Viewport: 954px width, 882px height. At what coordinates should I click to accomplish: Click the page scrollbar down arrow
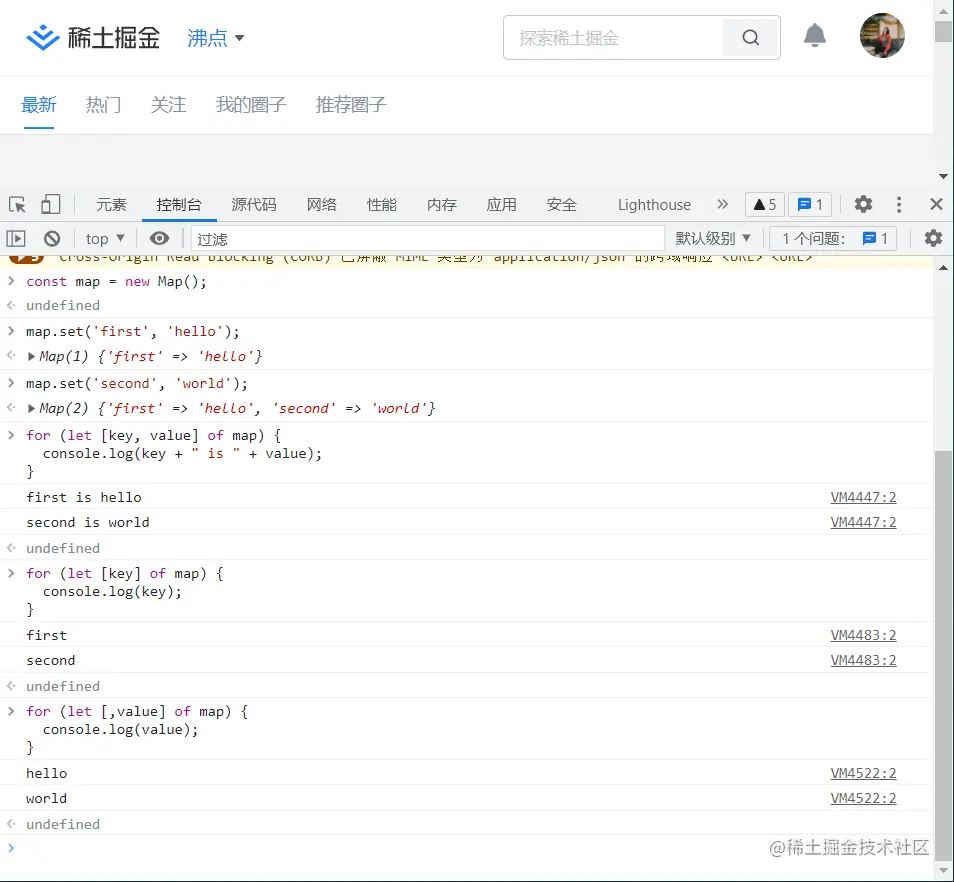pos(943,176)
